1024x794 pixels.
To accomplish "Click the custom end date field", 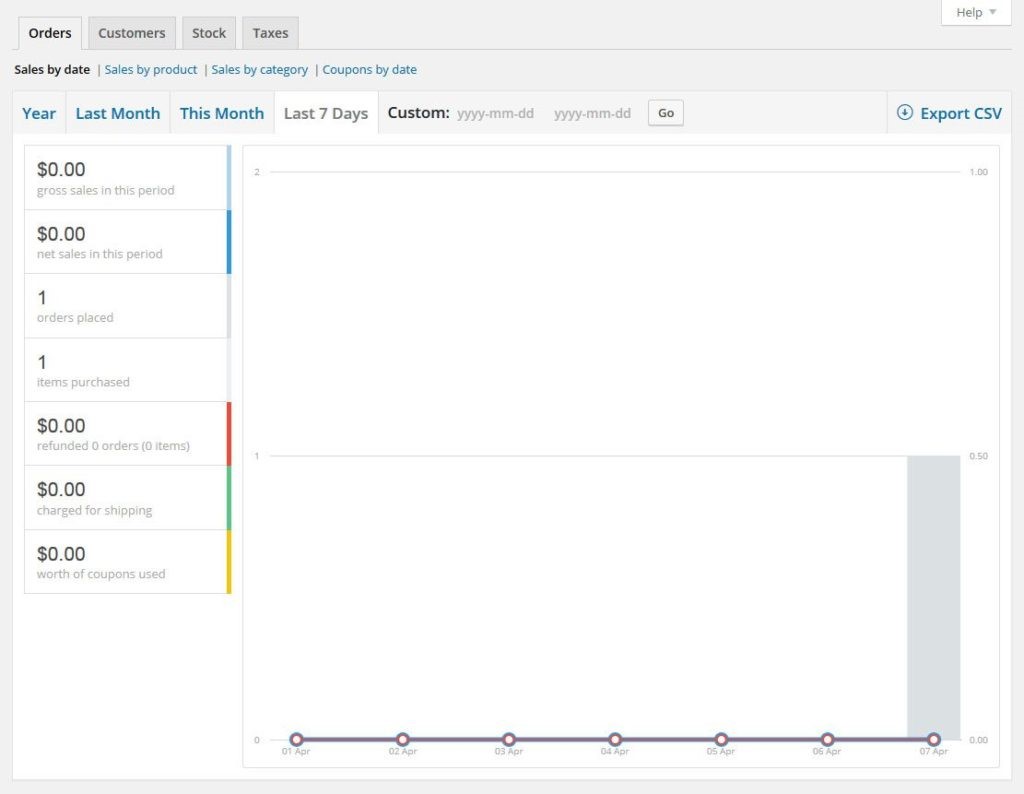I will tap(592, 113).
